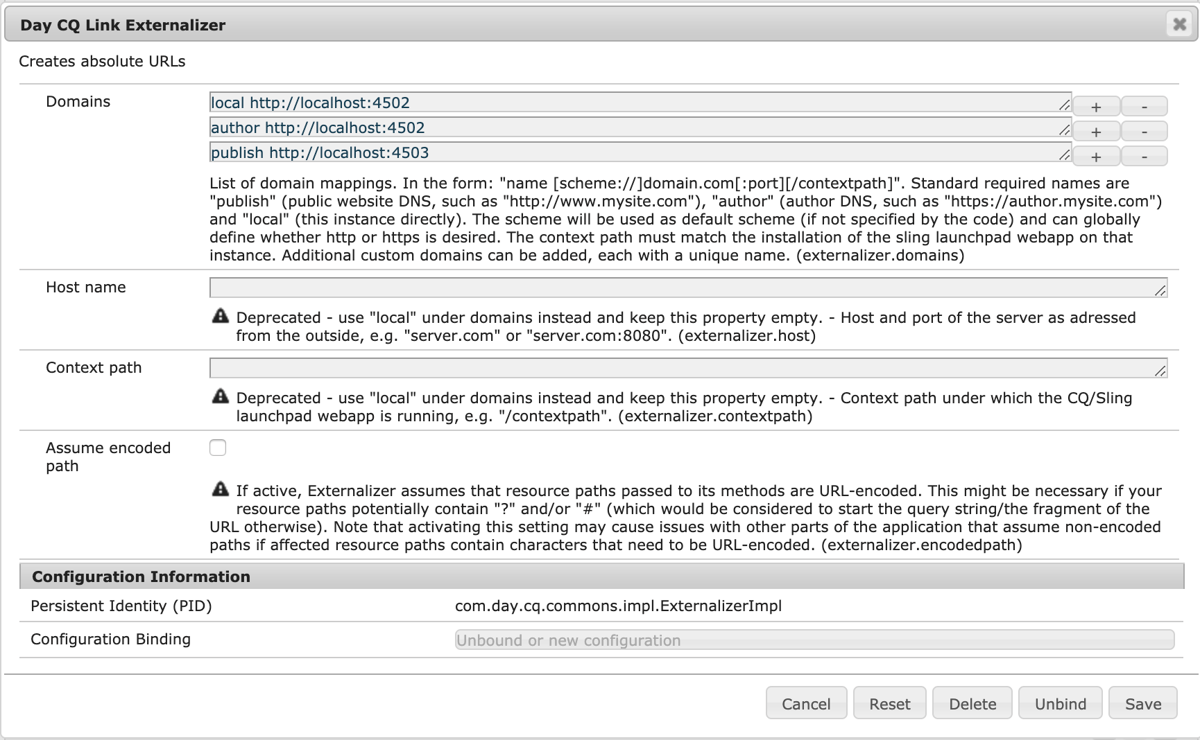Cancel the configuration changes
The width and height of the screenshot is (1200, 740).
[806, 703]
